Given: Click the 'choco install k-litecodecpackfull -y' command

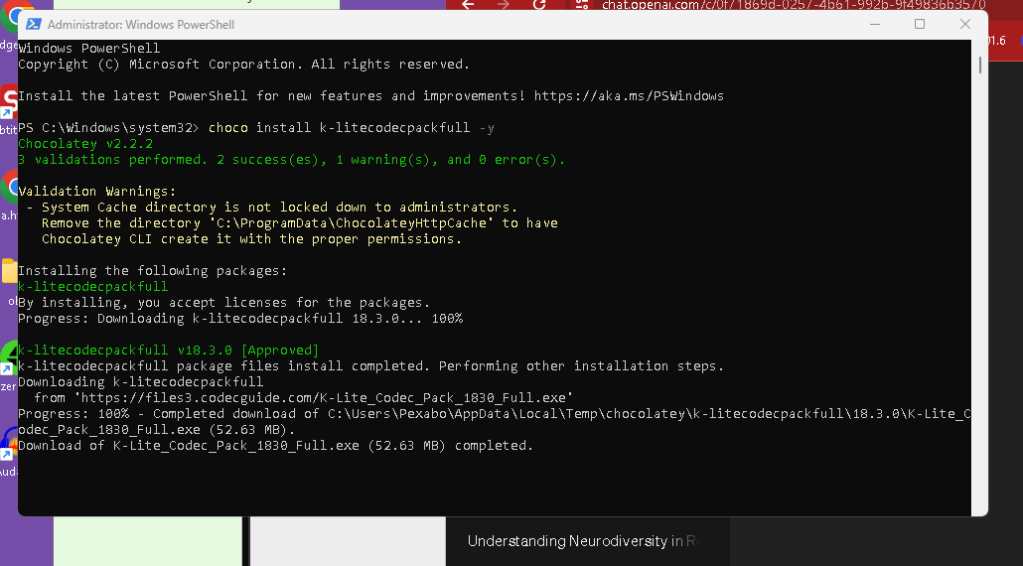Looking at the screenshot, I should [351, 128].
